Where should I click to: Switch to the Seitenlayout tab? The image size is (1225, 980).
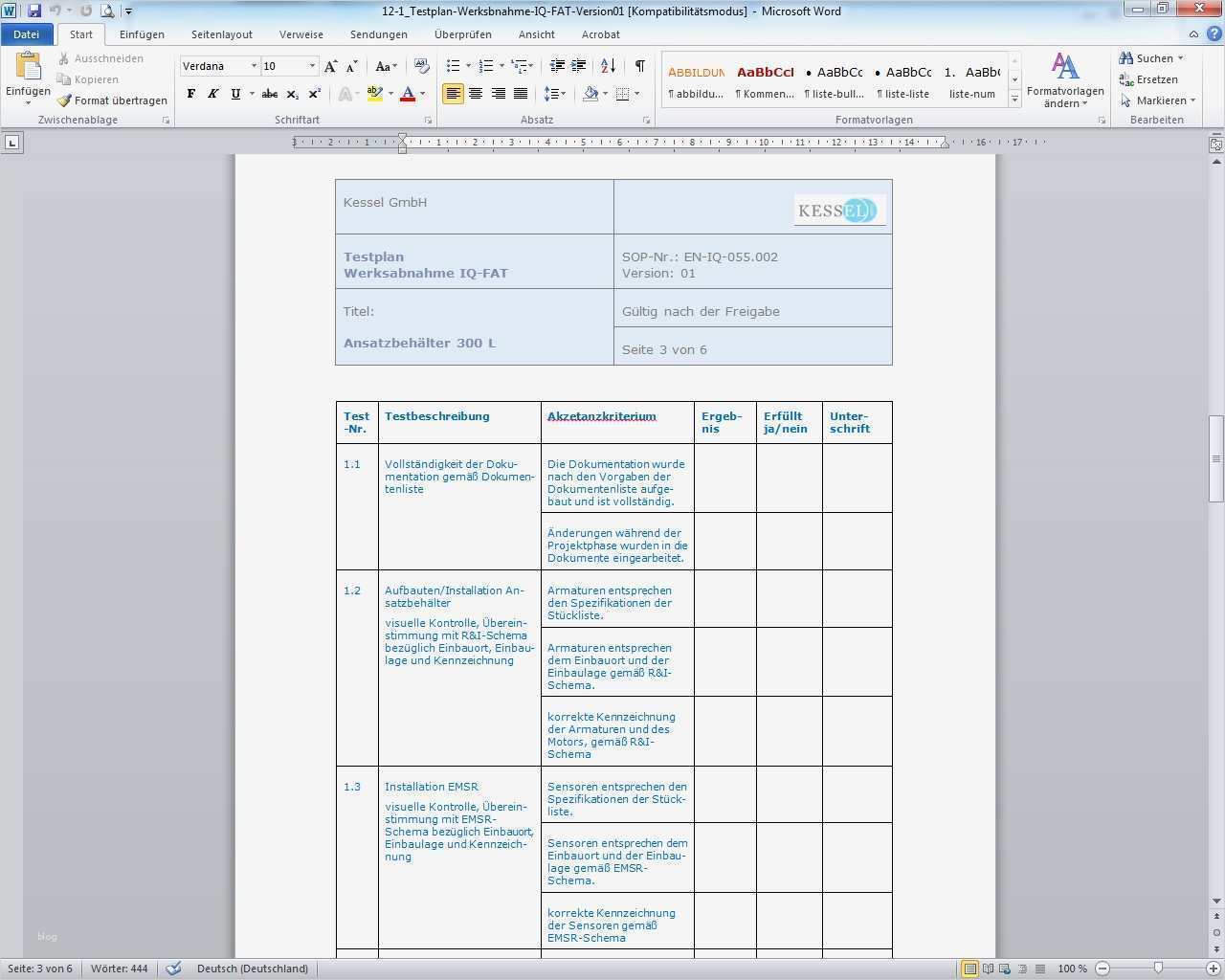pos(222,34)
